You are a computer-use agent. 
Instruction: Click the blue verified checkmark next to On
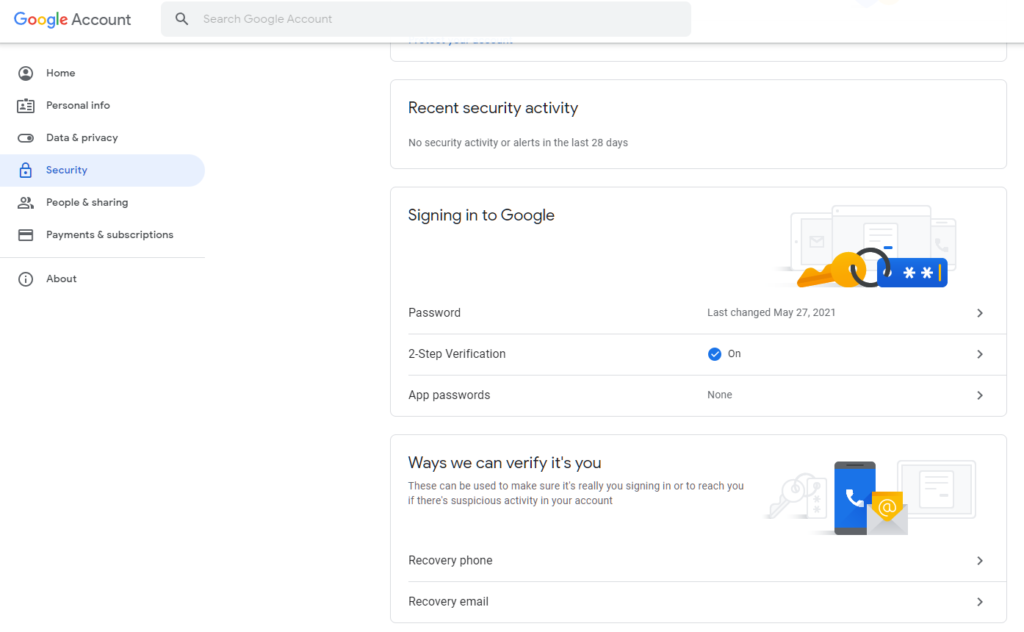[x=714, y=353]
